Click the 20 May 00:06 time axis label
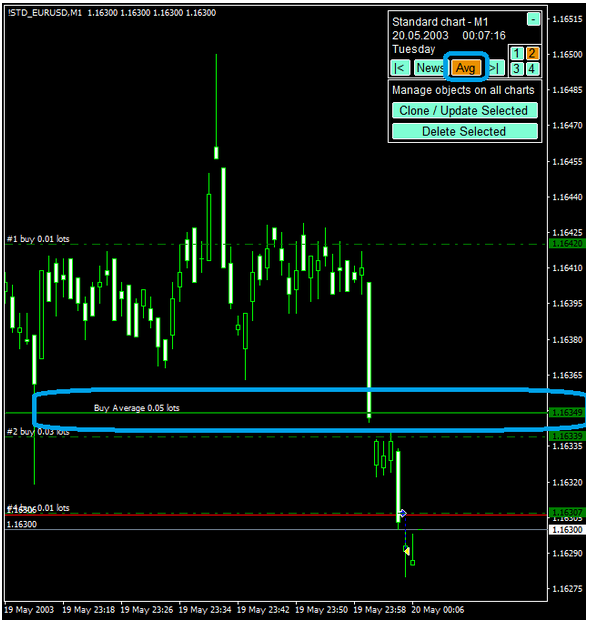The height and width of the screenshot is (623, 592). tap(438, 609)
